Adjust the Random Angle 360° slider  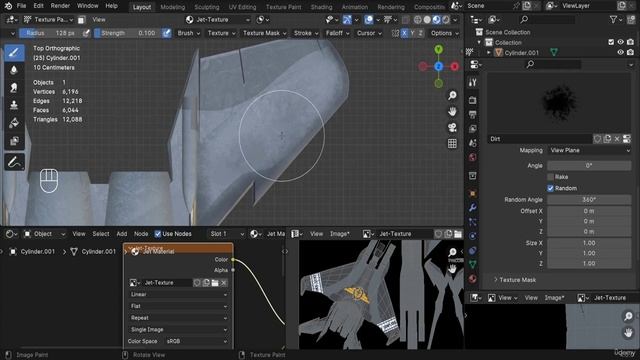(589, 200)
